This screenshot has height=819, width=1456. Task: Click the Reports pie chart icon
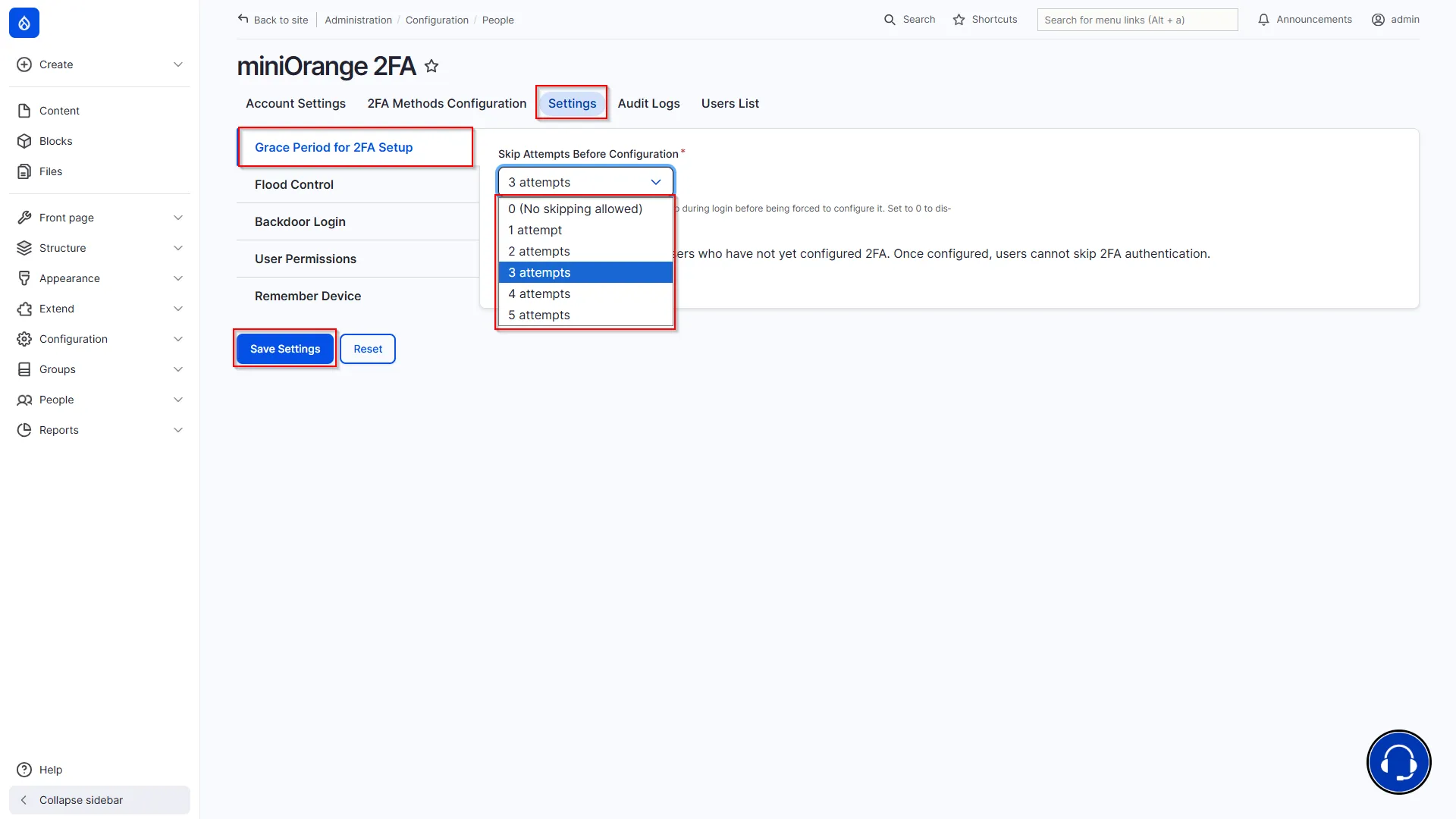coord(24,430)
